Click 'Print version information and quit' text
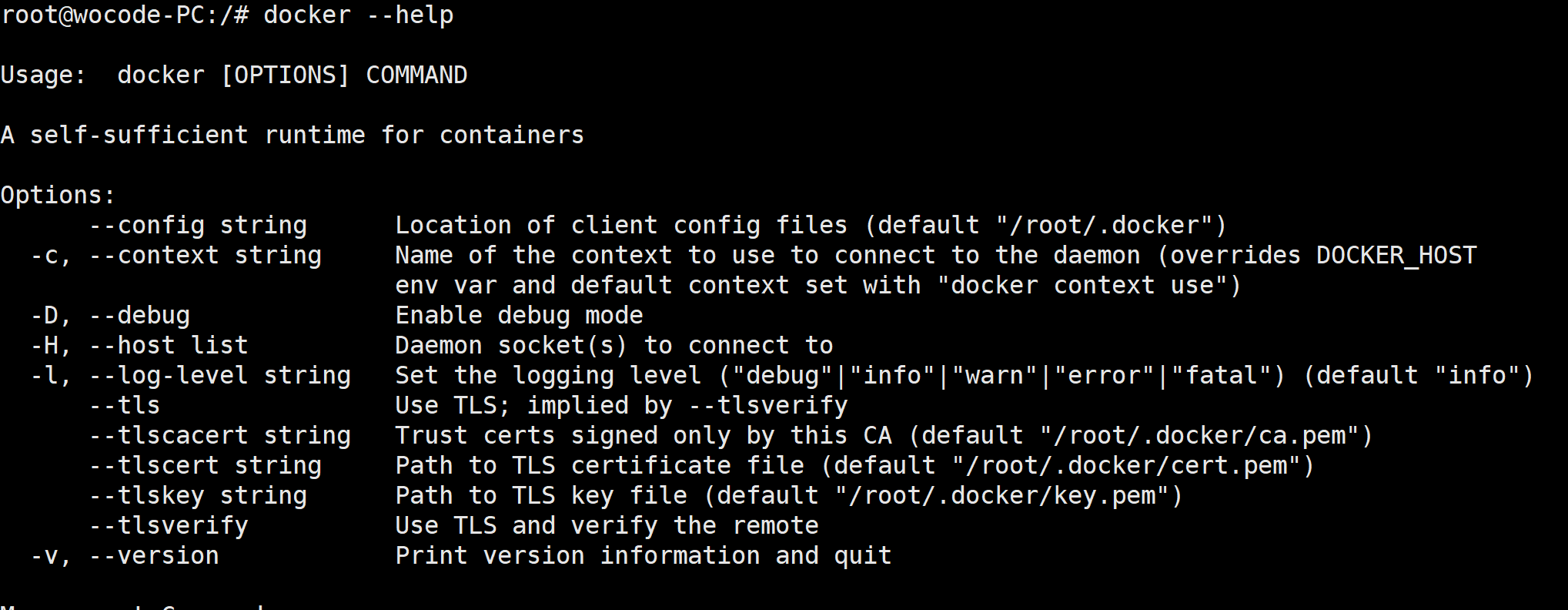1568x610 pixels. [x=643, y=556]
